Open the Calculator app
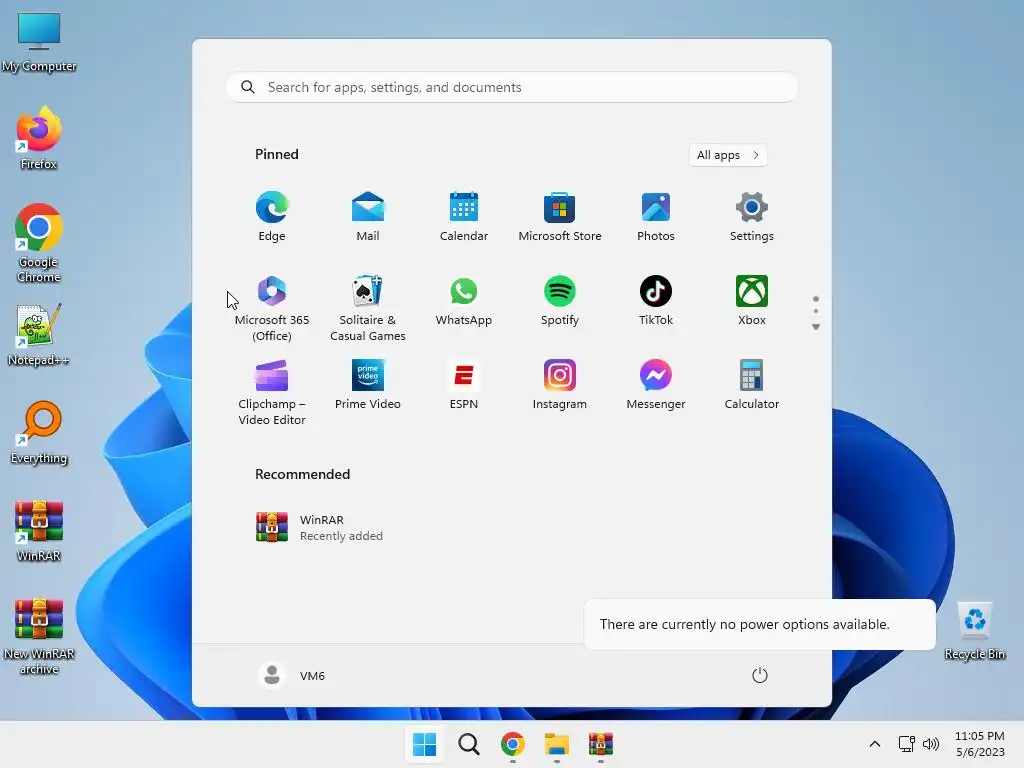 [x=752, y=385]
